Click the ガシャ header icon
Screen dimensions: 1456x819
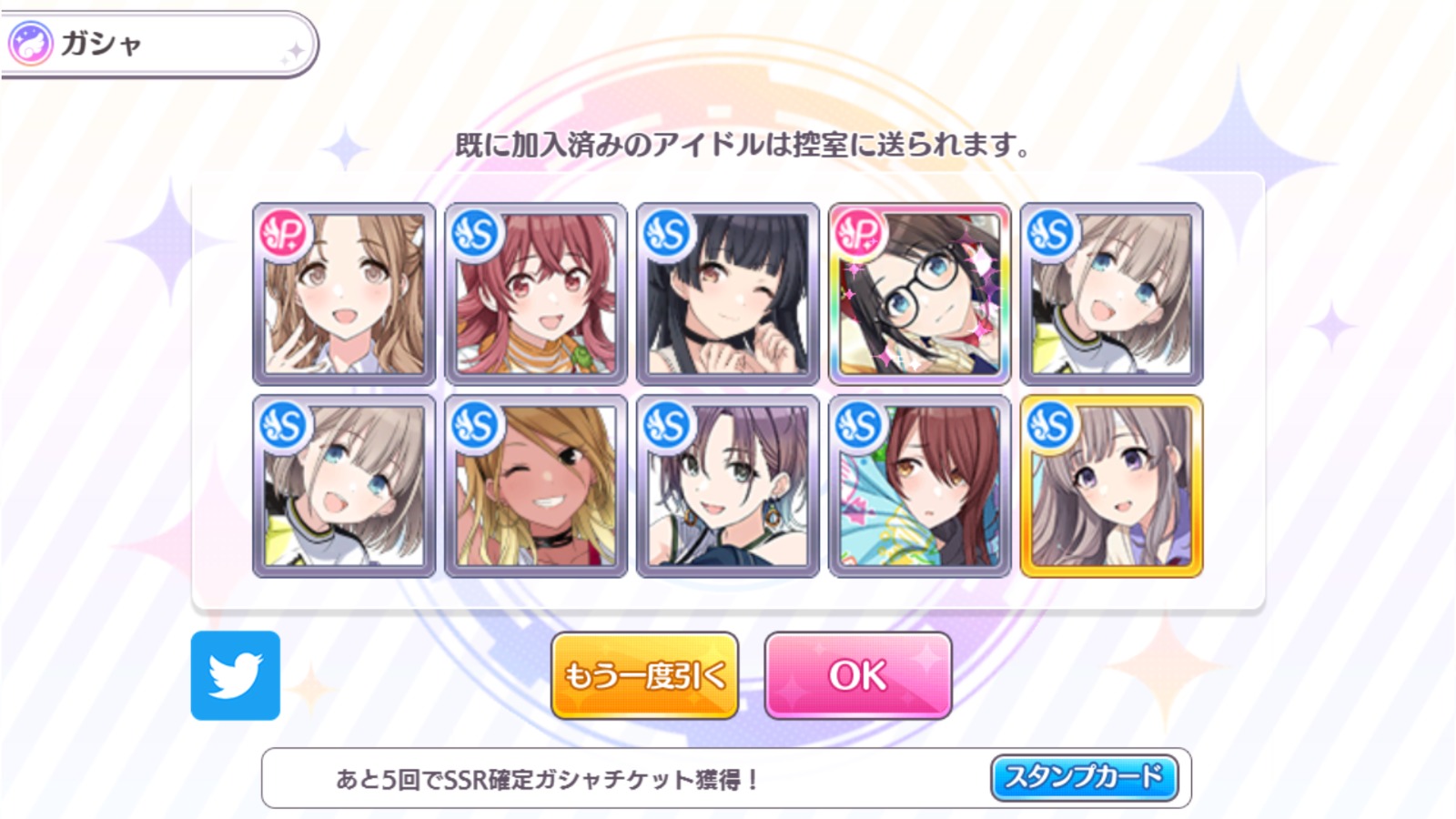click(31, 44)
